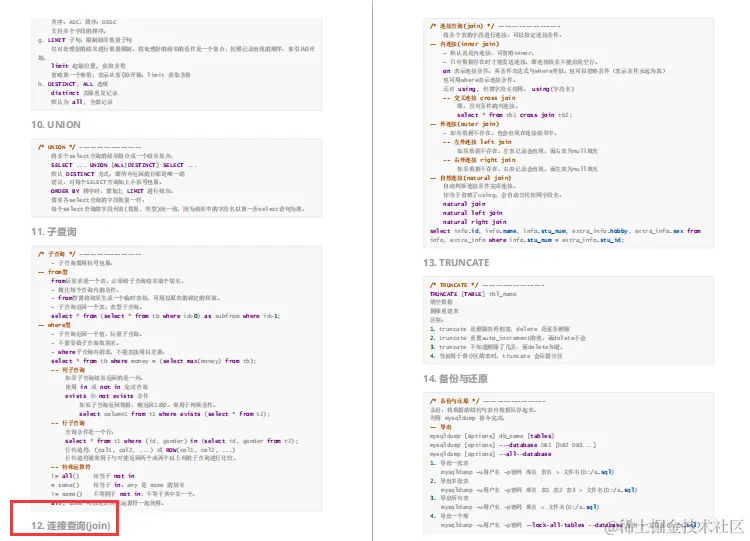Click the line beginning with lowercase "distinct"
Viewport: 750px width, 541px height.
click(84, 93)
